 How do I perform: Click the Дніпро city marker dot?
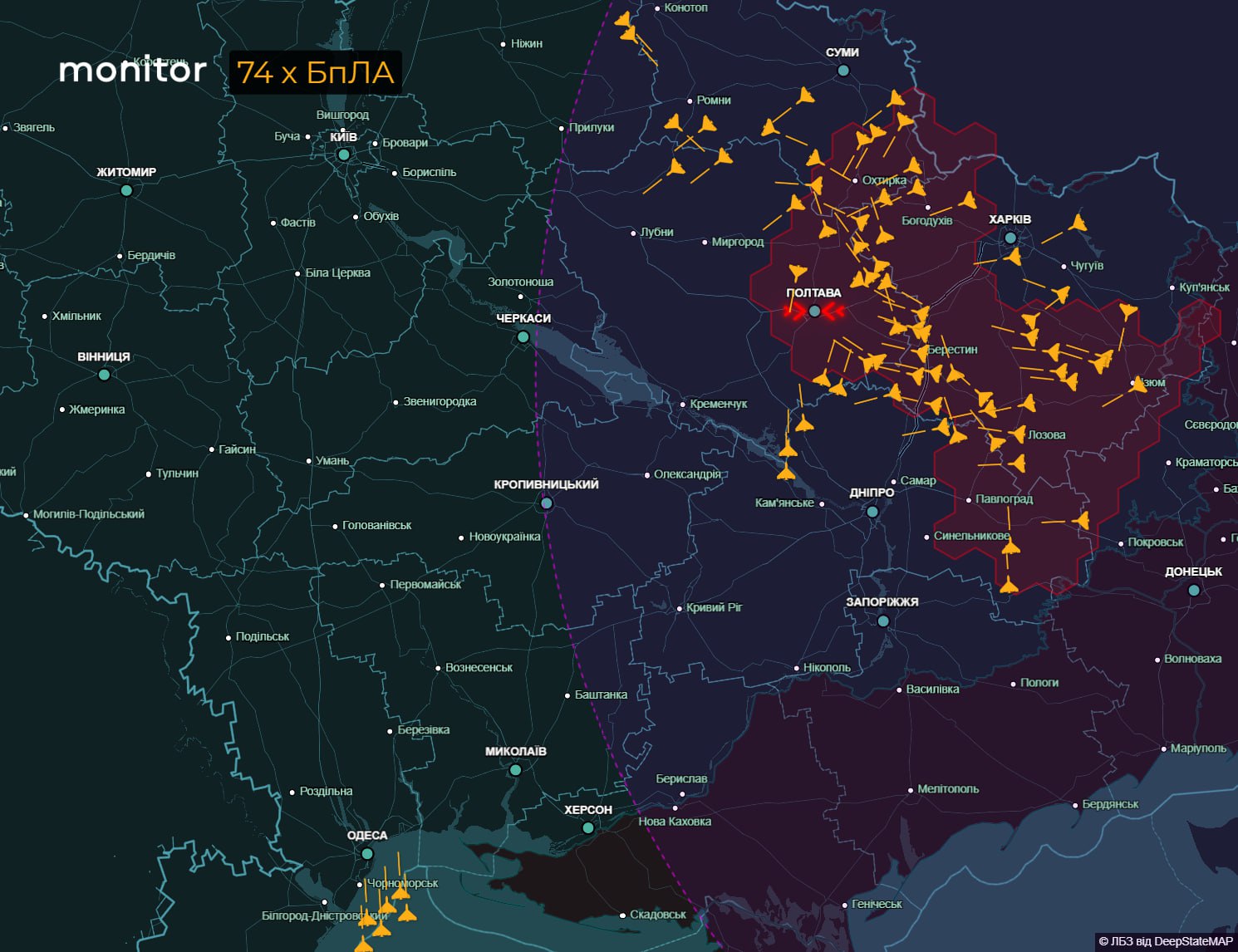click(872, 512)
